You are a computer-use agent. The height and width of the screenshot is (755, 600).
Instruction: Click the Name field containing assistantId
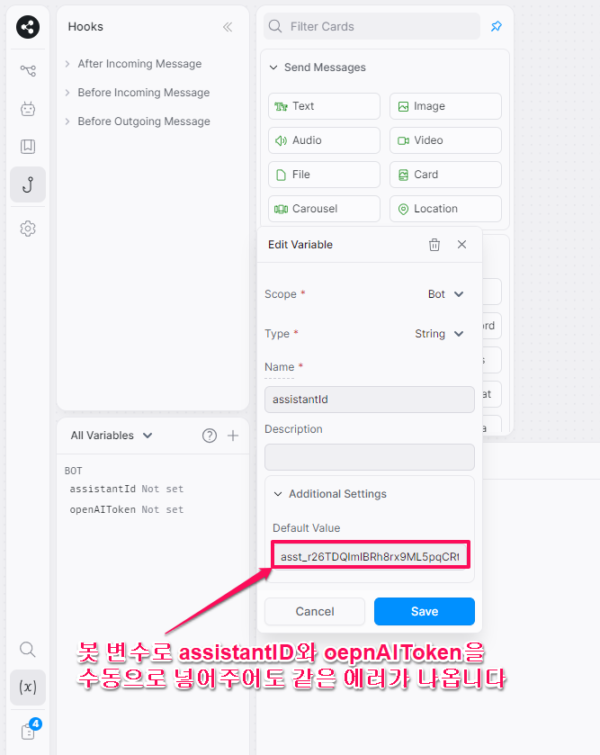coord(369,399)
